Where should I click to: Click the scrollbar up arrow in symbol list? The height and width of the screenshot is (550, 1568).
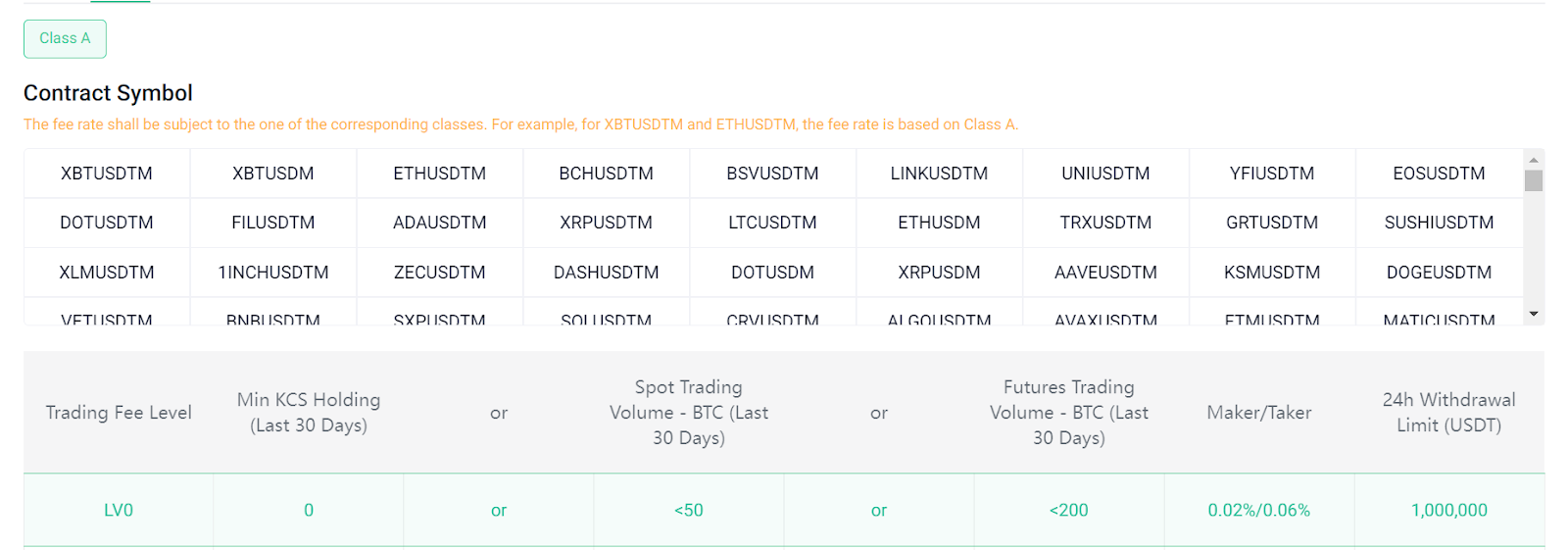pyautogui.click(x=1534, y=158)
